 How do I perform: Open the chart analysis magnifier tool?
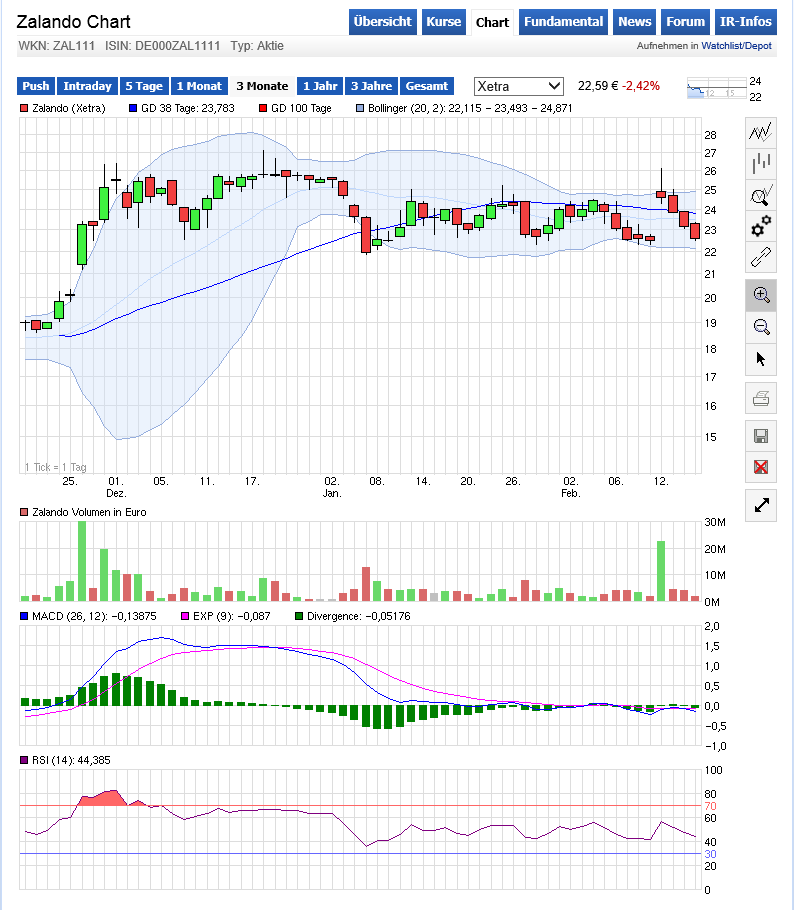tap(760, 194)
